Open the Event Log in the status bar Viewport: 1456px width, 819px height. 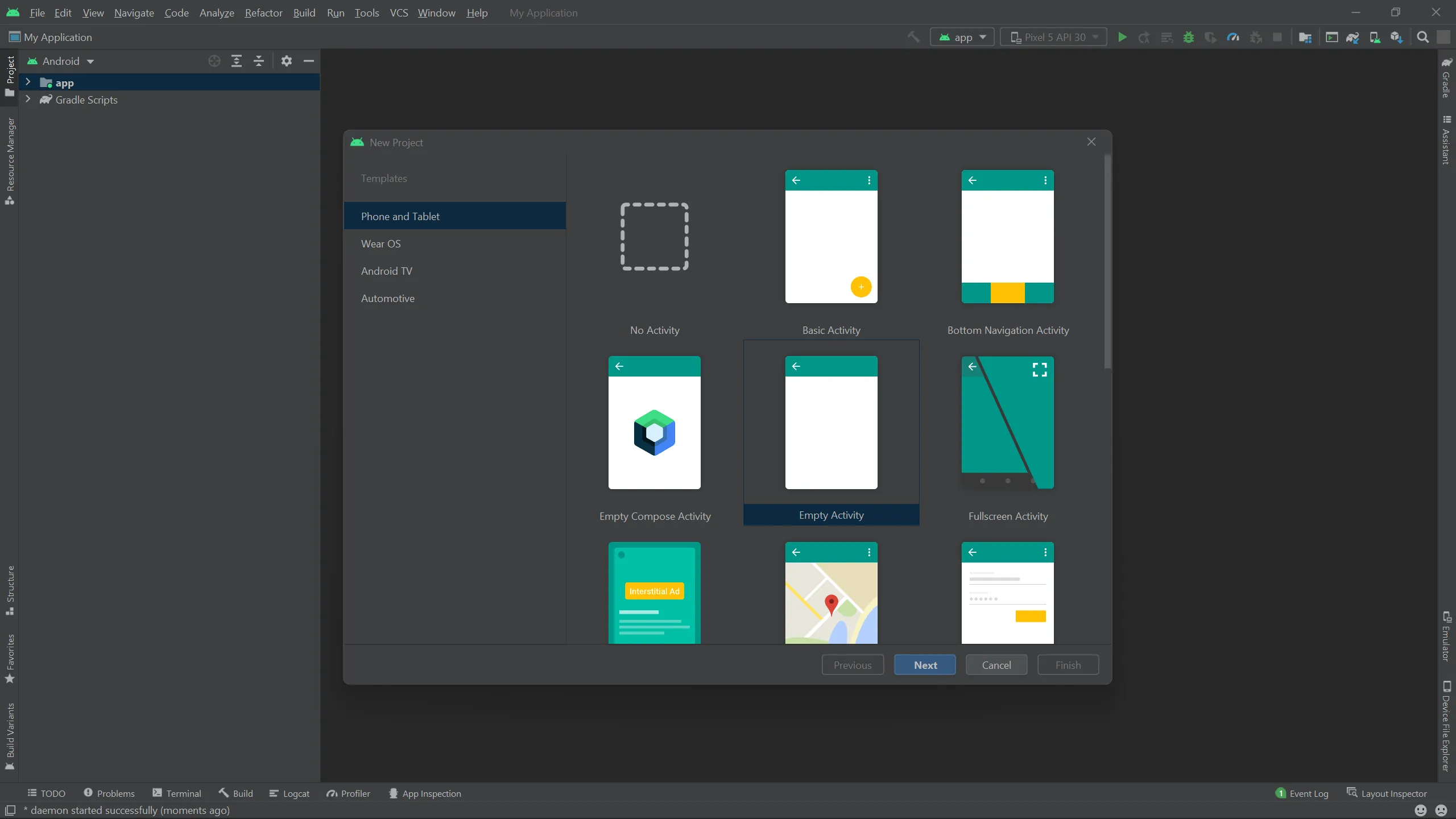point(1308,793)
